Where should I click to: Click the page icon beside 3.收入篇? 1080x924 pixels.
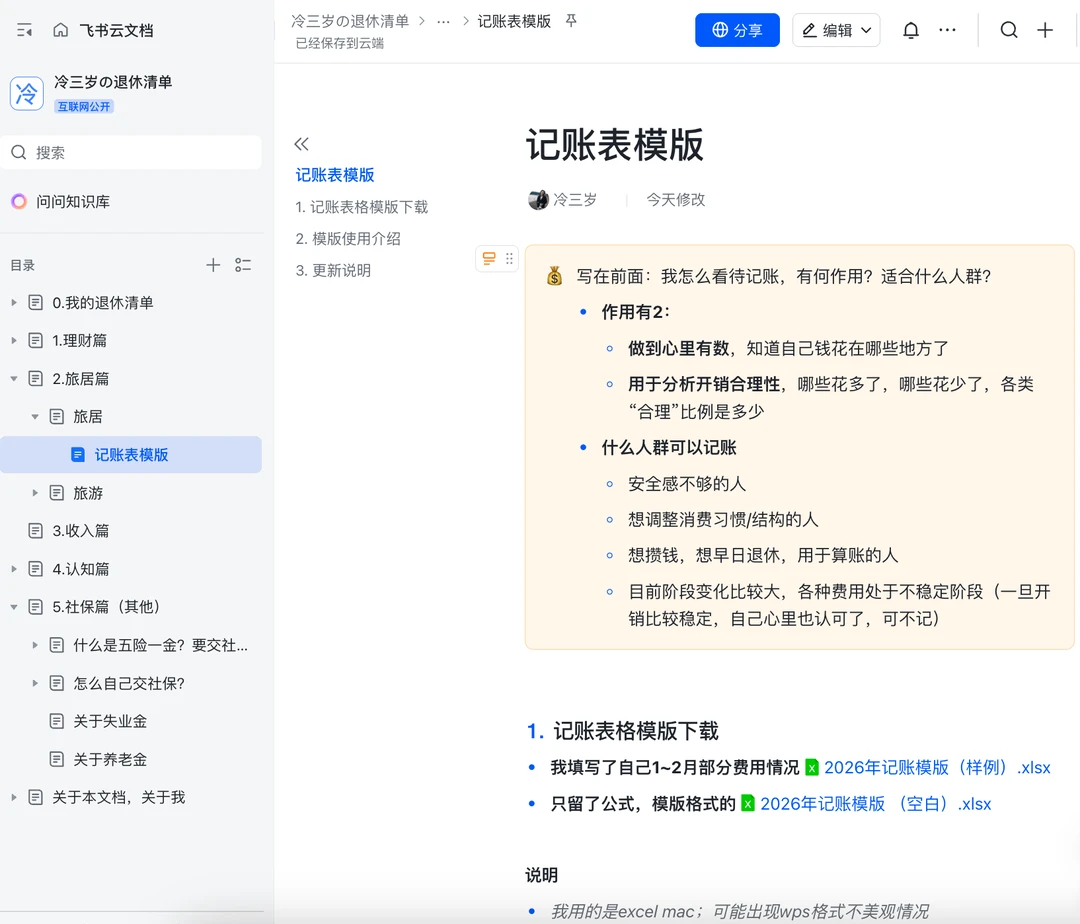click(x=35, y=531)
